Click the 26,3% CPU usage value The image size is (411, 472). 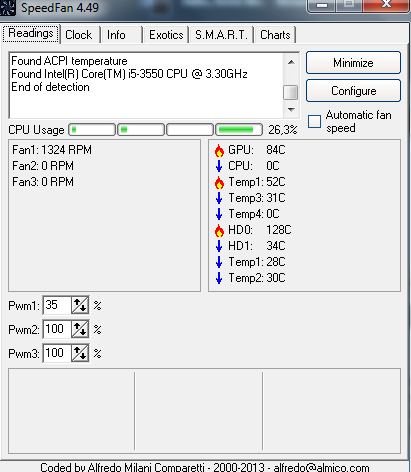pyautogui.click(x=283, y=130)
